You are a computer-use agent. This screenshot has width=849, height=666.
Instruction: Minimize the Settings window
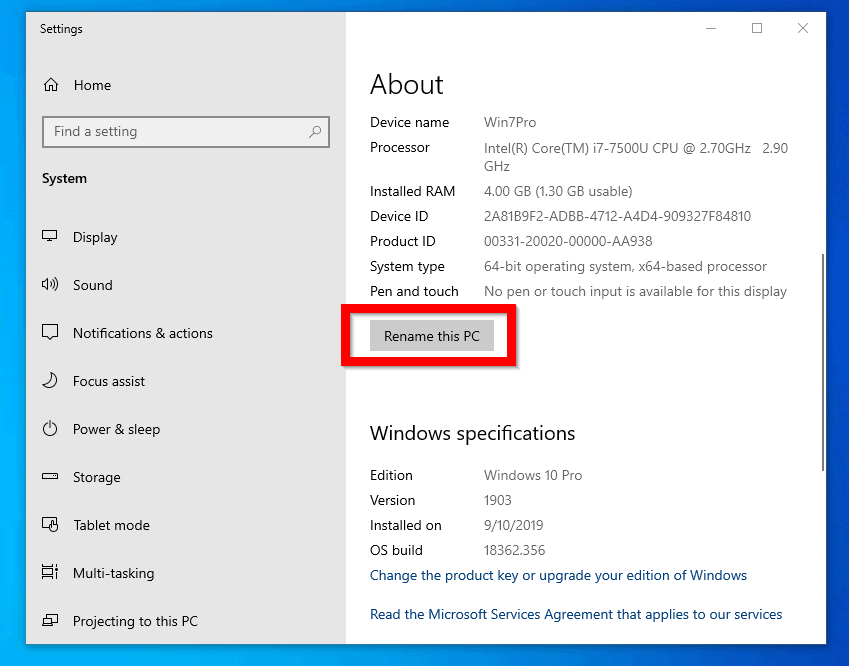711,29
